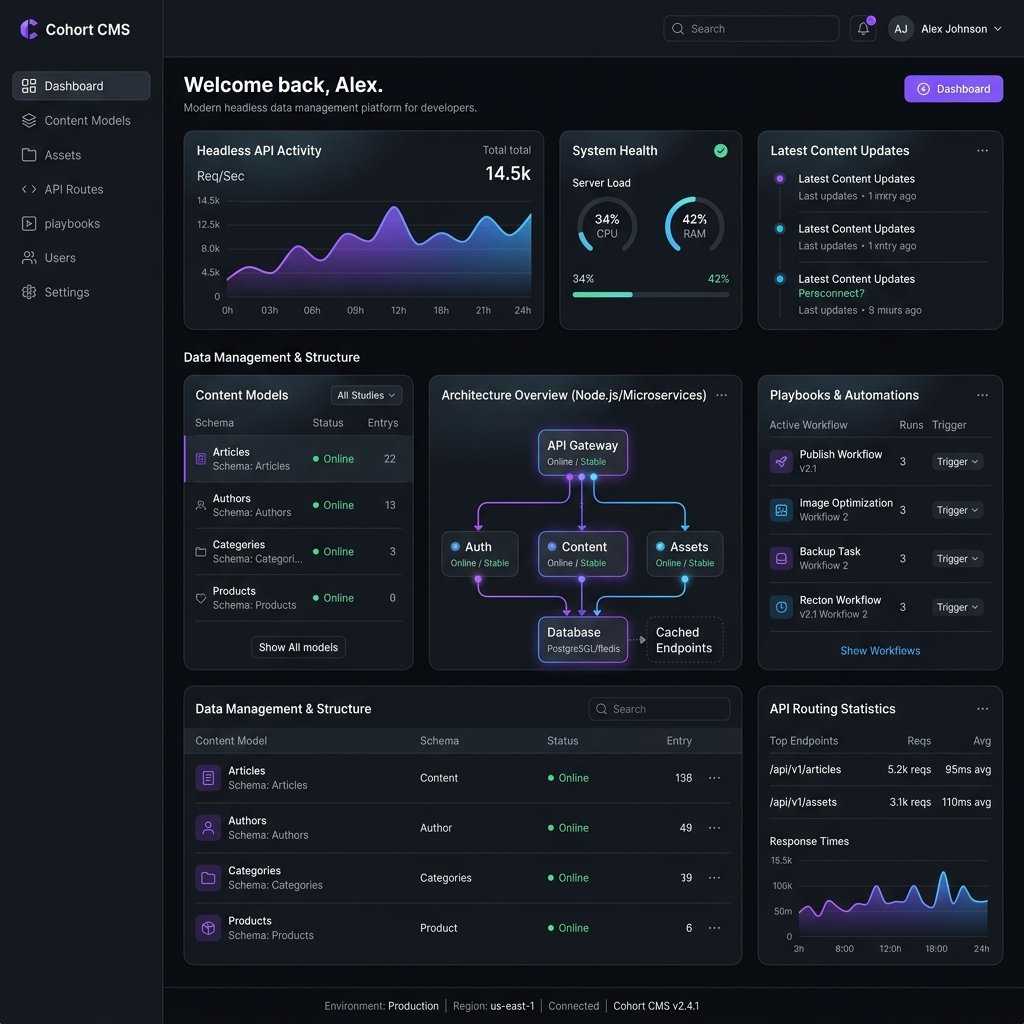1024x1024 pixels.
Task: Click the Data Management search field
Action: pos(659,709)
